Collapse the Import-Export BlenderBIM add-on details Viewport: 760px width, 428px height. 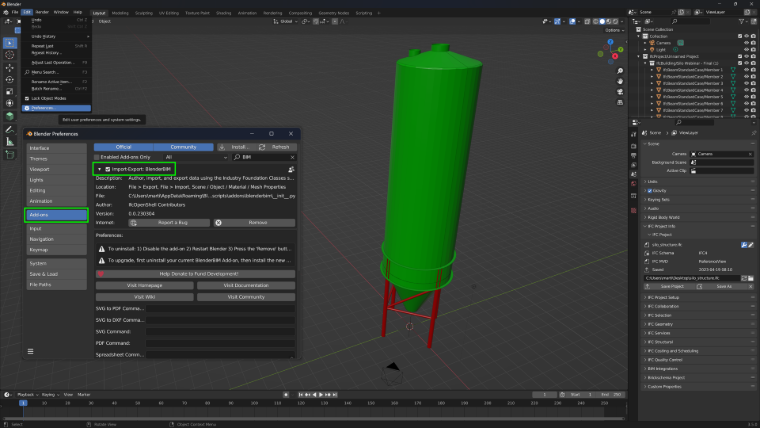(x=99, y=169)
